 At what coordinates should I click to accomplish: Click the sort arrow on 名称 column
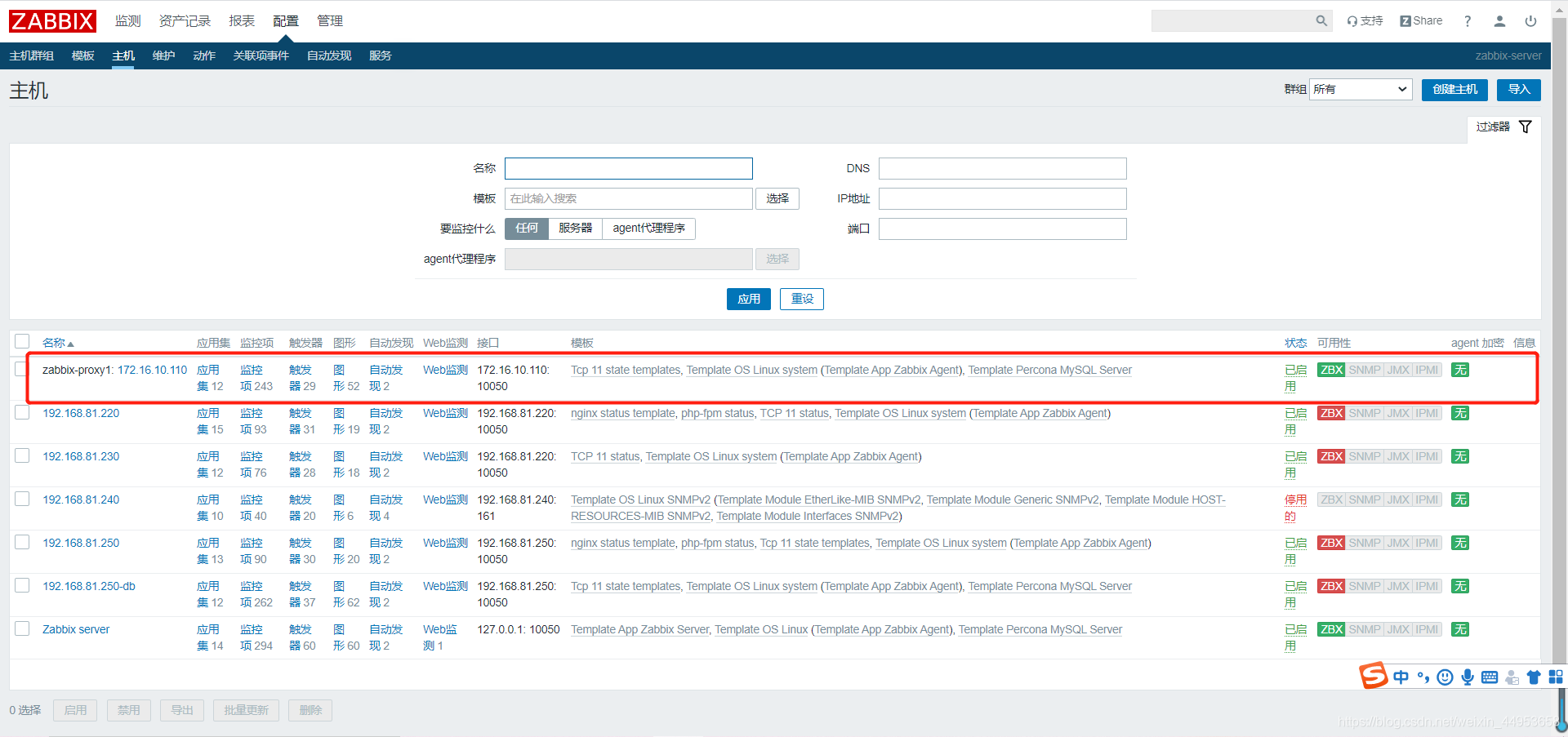pyautogui.click(x=71, y=344)
